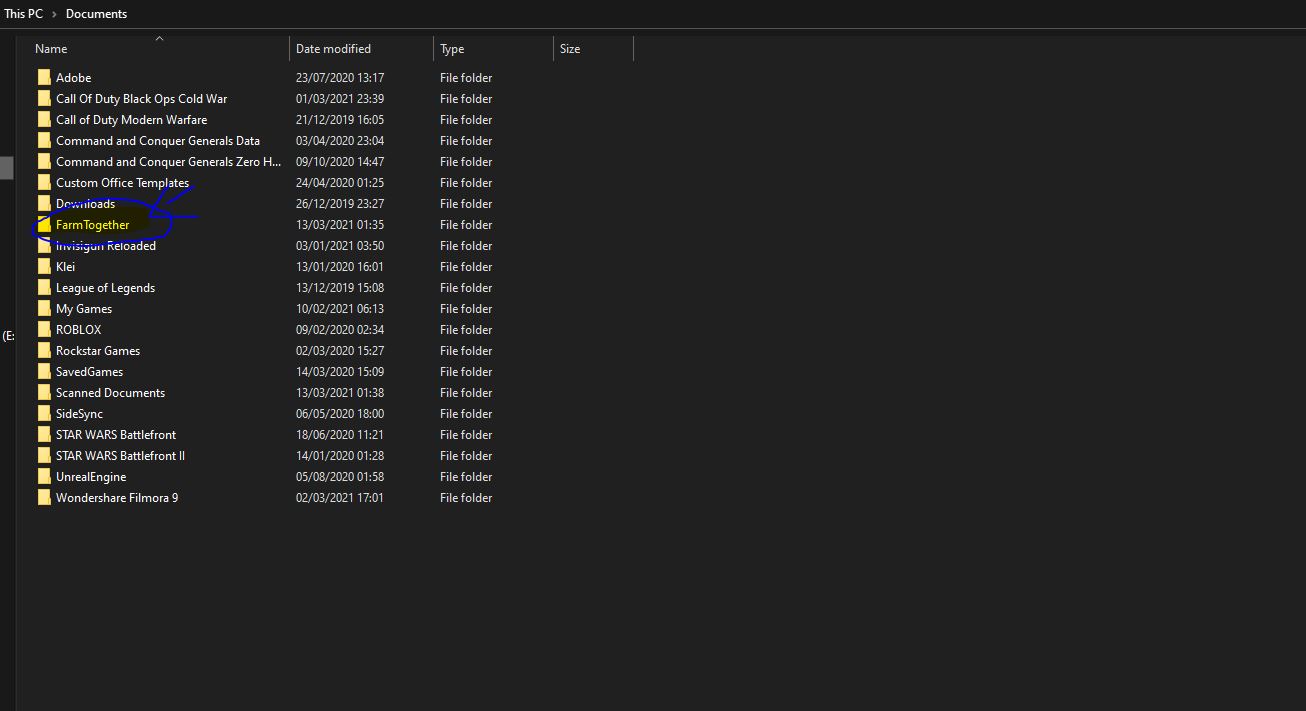
Task: Sort by the Type column header
Action: [452, 49]
